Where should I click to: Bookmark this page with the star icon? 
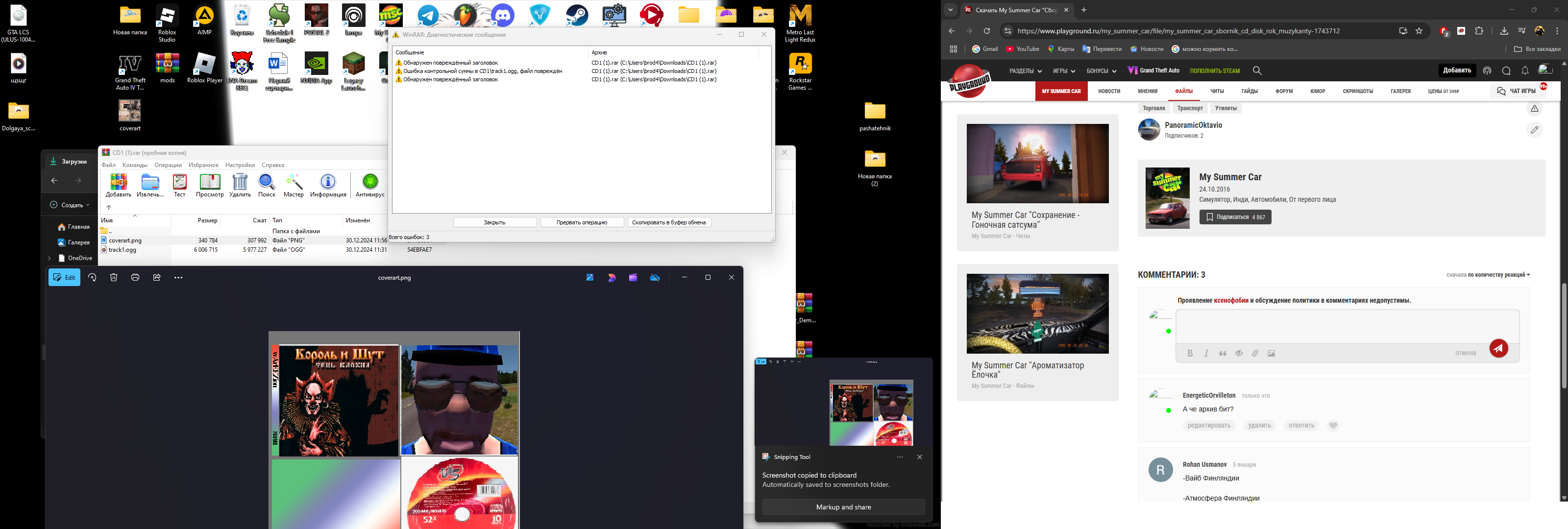pyautogui.click(x=1419, y=31)
